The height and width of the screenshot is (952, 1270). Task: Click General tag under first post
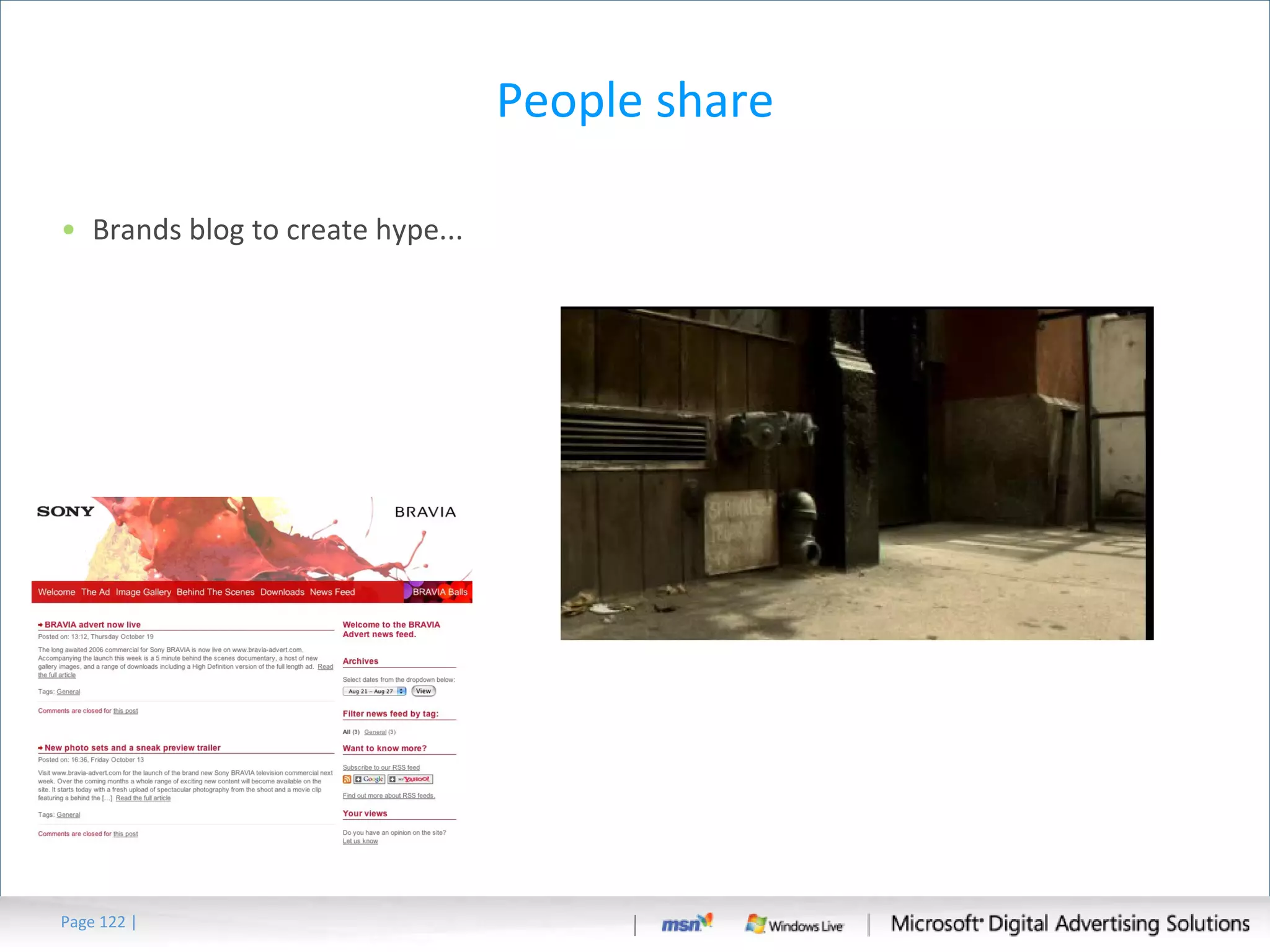click(x=68, y=692)
